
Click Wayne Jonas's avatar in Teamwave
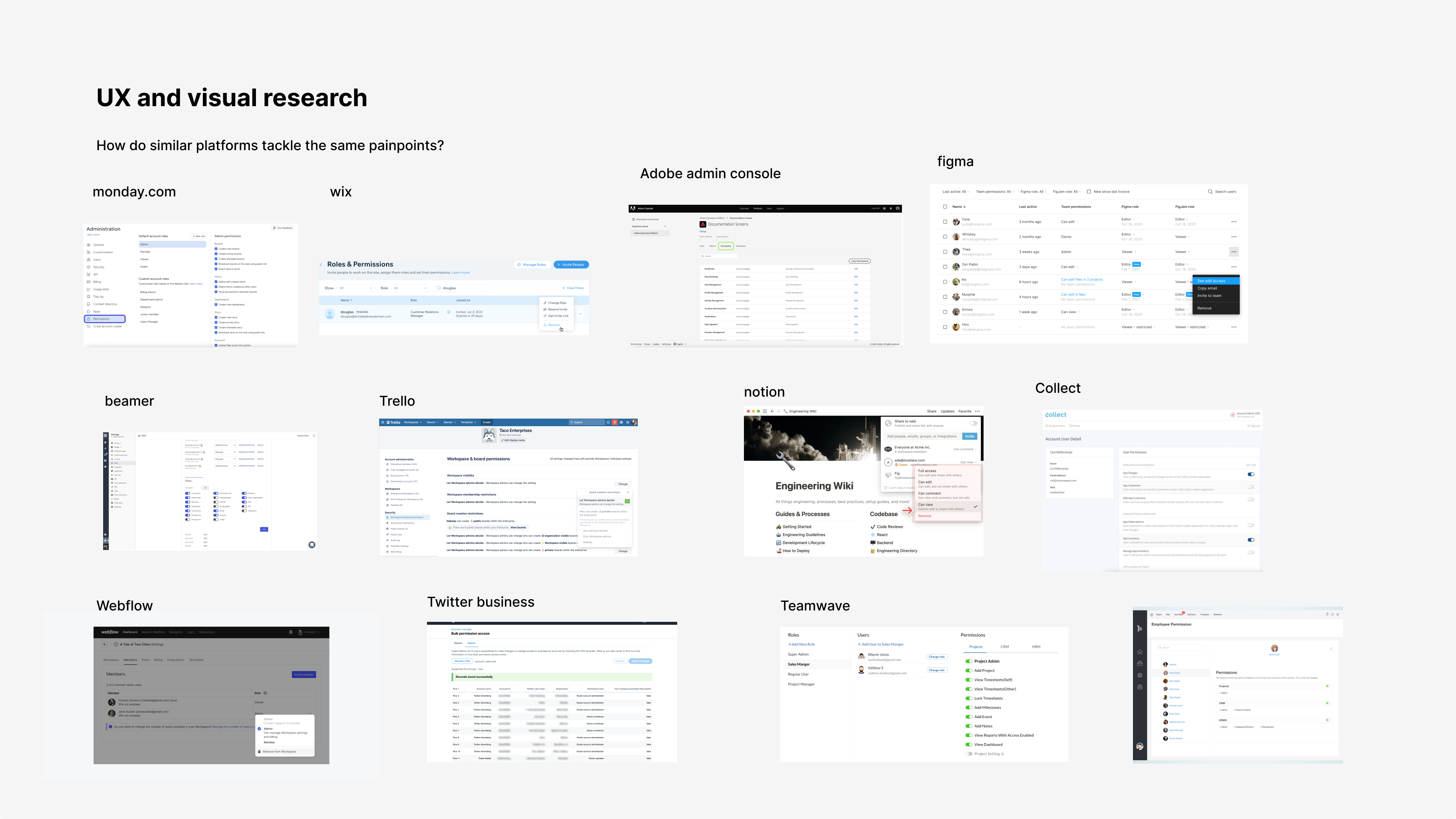point(861,657)
